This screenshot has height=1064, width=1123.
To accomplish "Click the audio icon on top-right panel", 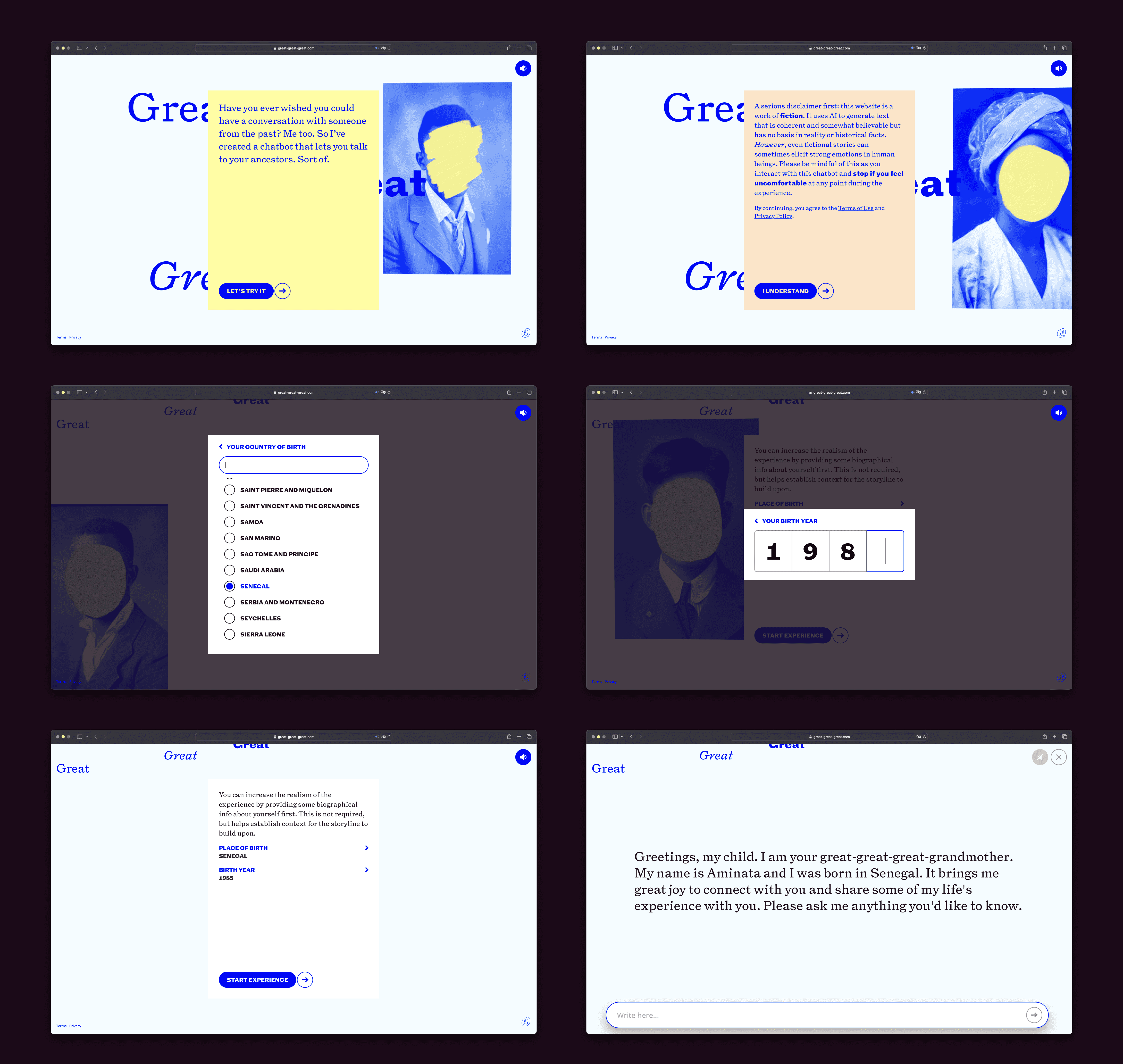I will pyautogui.click(x=1059, y=68).
